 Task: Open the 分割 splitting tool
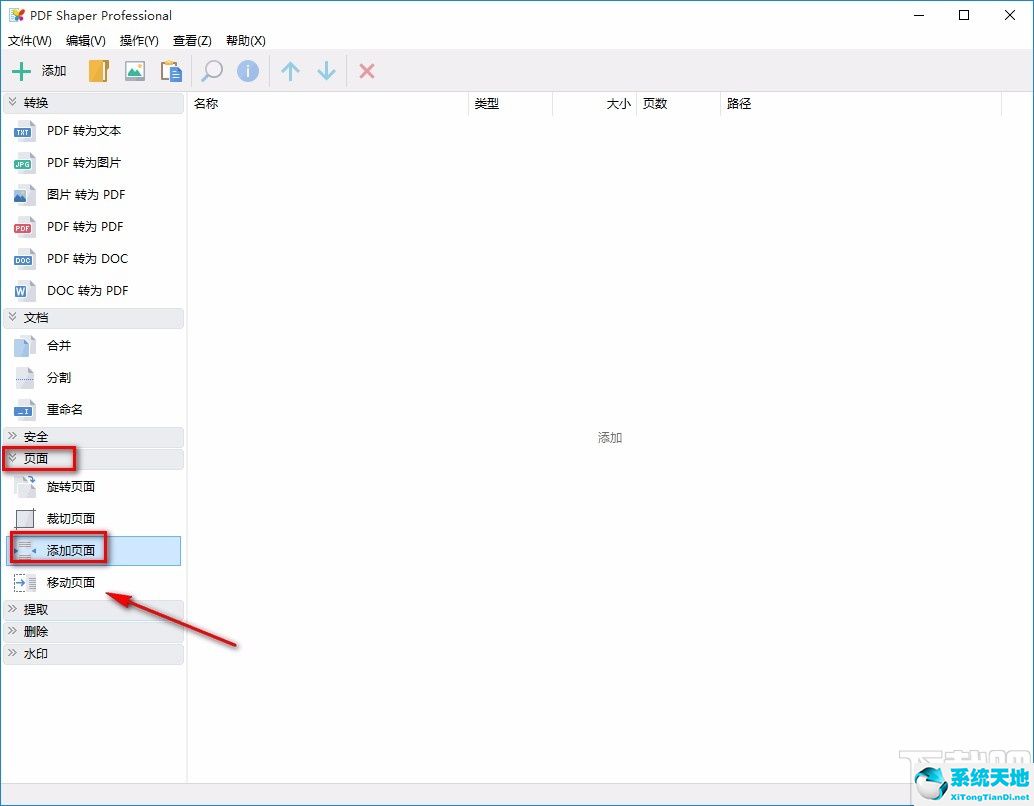[57, 377]
